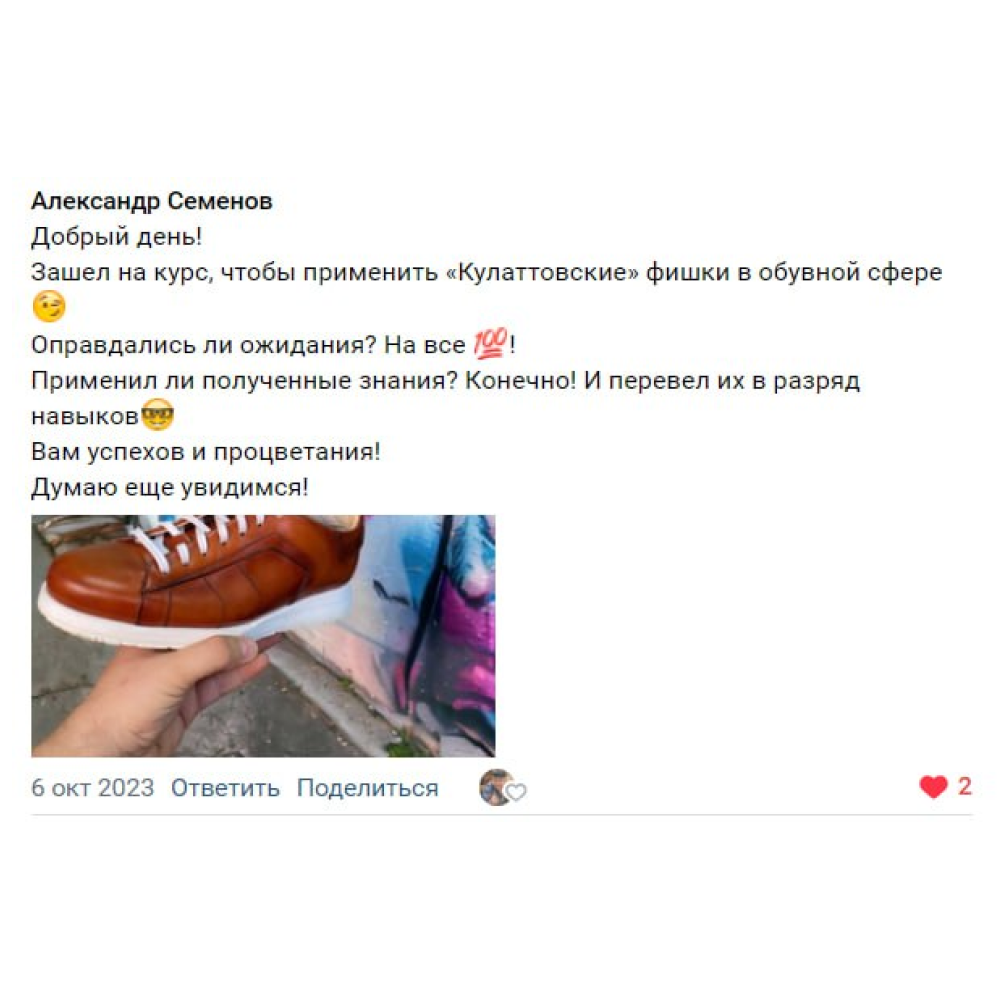Viewport: 1000px width, 1000px height.
Task: Click the sunglasses emoji after «навыков»
Action: 157,415
